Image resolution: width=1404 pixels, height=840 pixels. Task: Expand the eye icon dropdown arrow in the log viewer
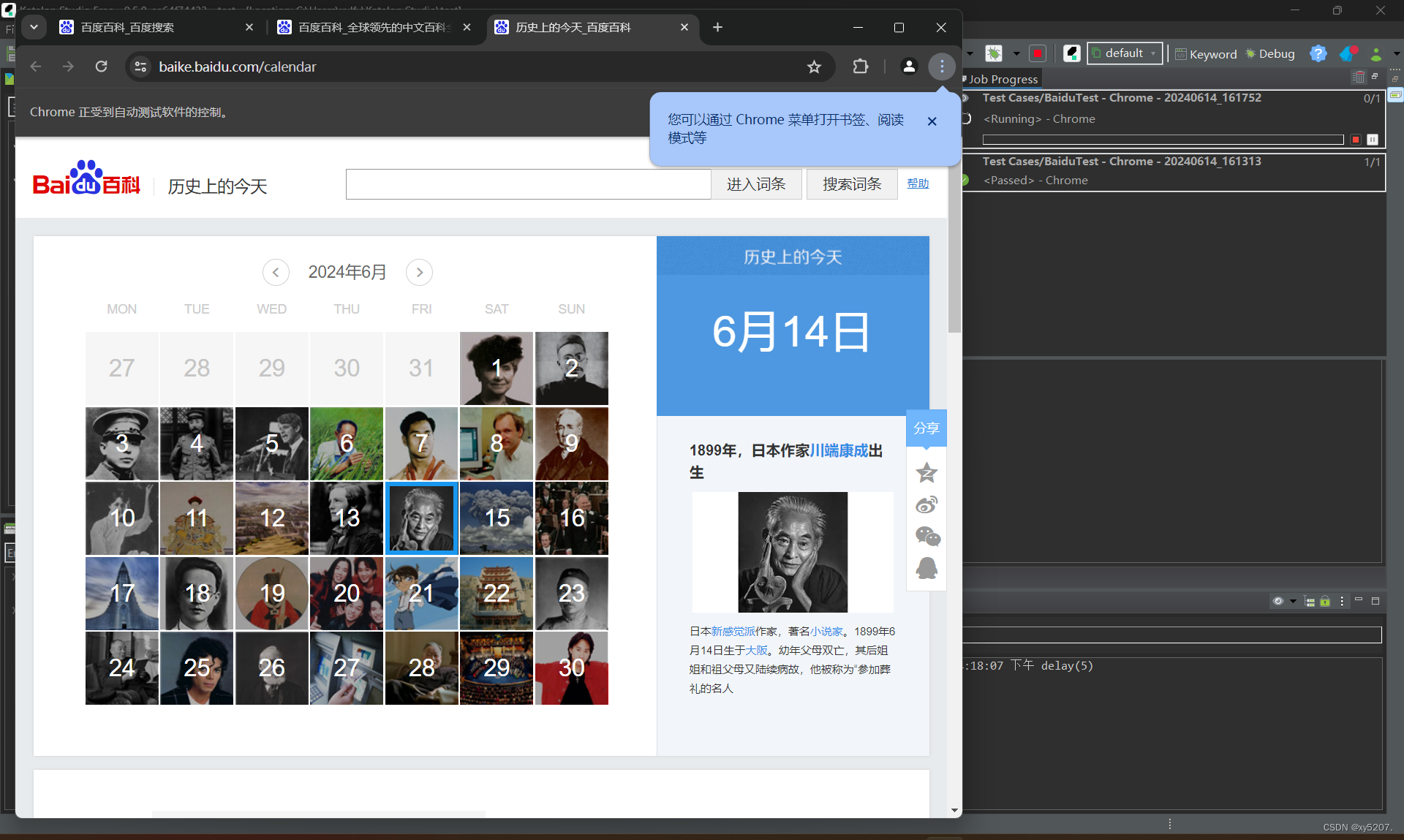click(1293, 601)
